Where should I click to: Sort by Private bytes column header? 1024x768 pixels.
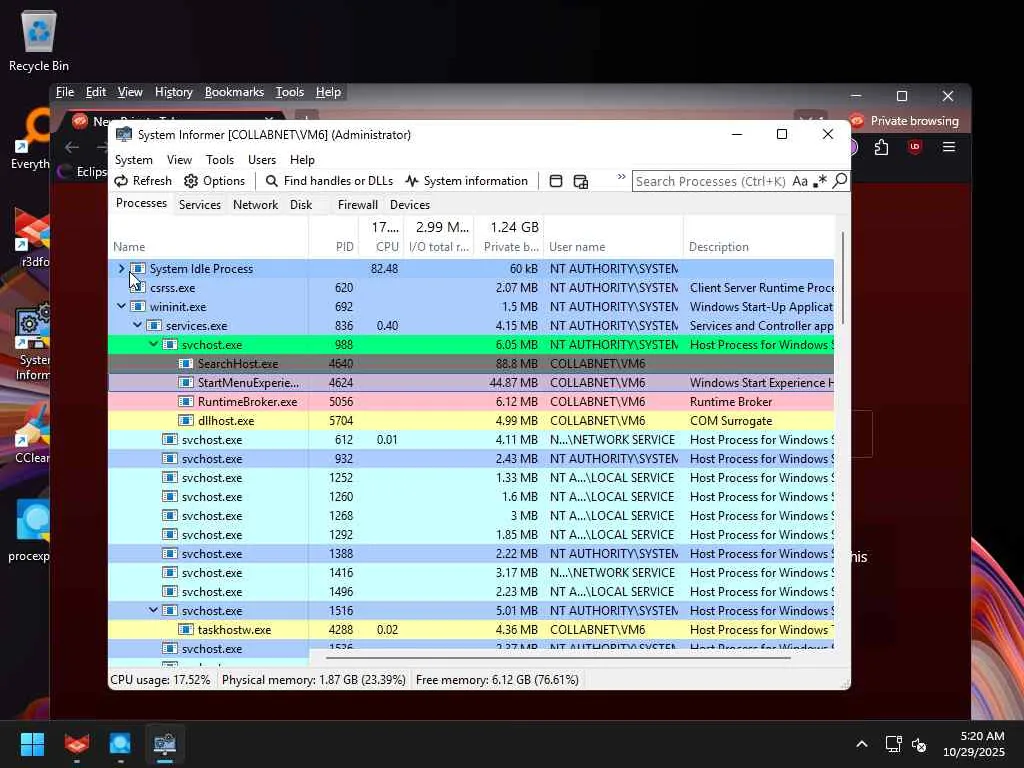(511, 247)
